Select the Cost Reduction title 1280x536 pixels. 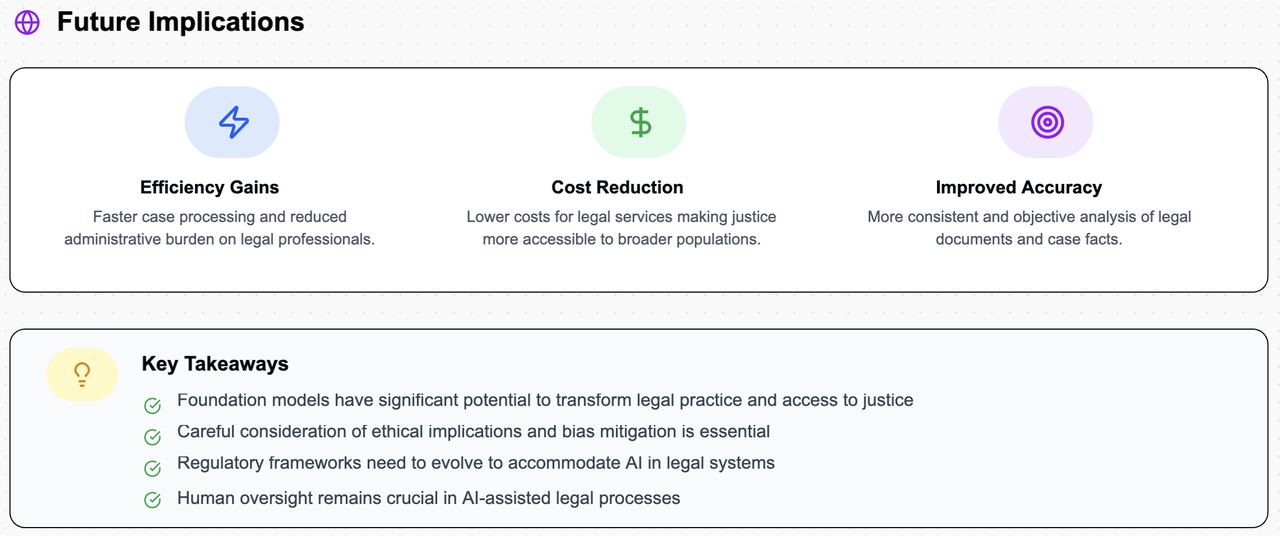point(617,187)
